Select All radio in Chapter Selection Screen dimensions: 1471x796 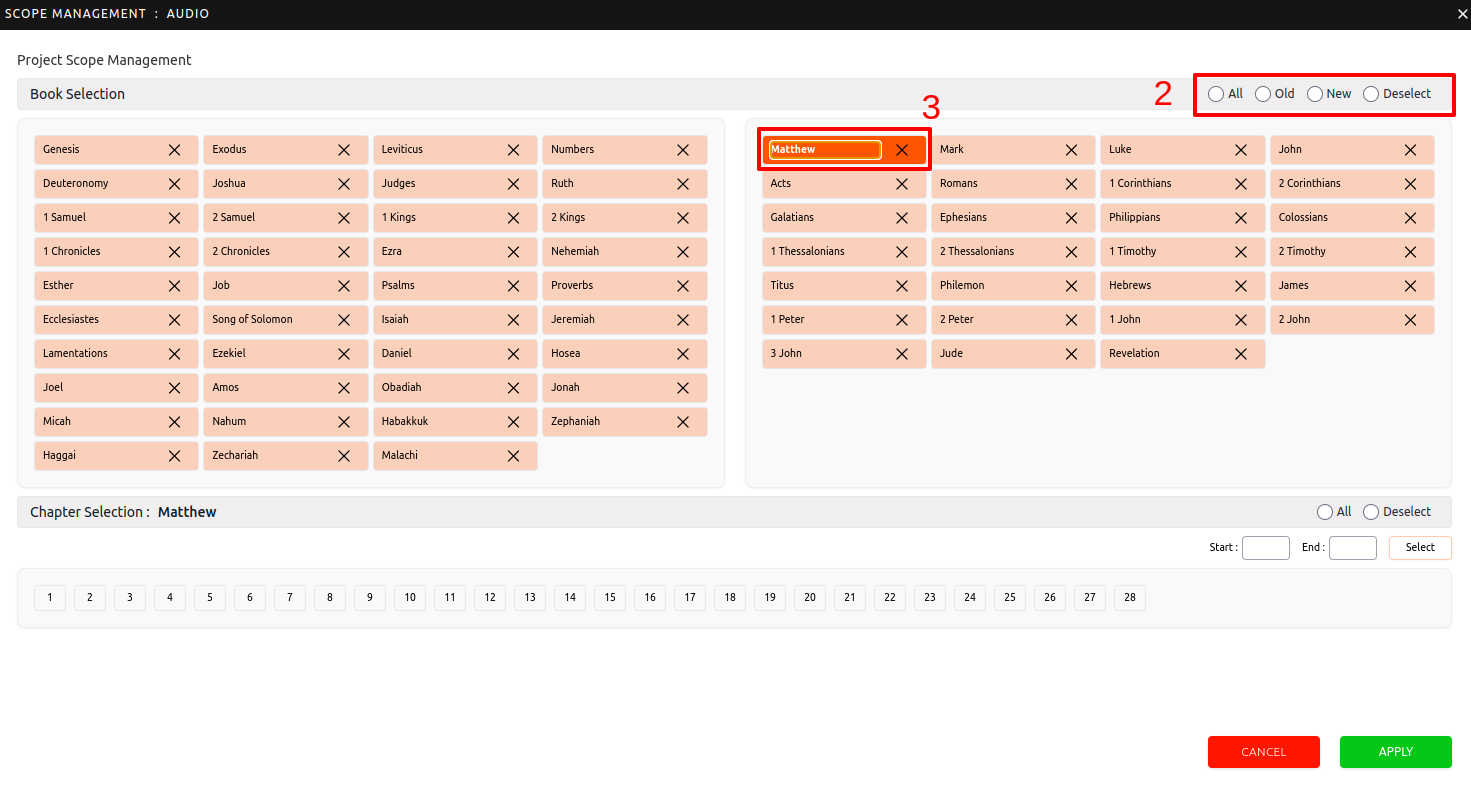pyautogui.click(x=1325, y=512)
